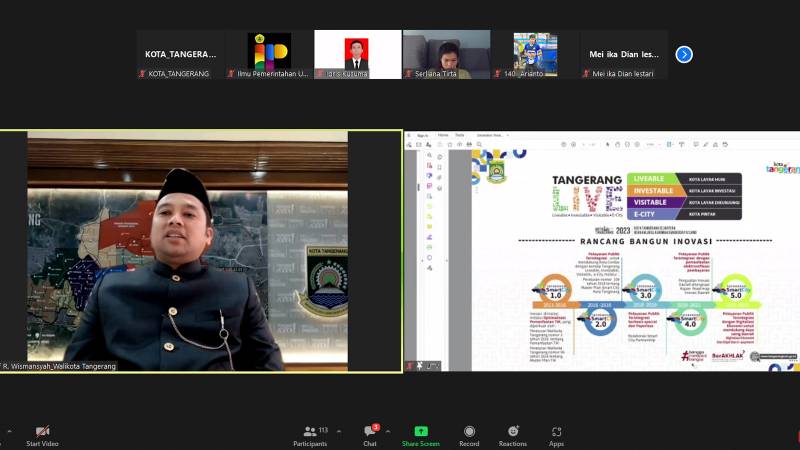Click the page up icon in the PDF toolbar

pos(564,144)
